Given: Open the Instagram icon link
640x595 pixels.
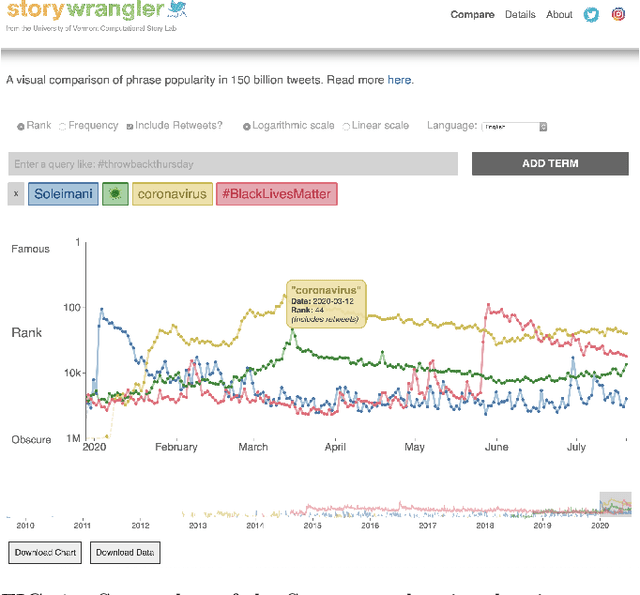Looking at the screenshot, I should tap(618, 15).
